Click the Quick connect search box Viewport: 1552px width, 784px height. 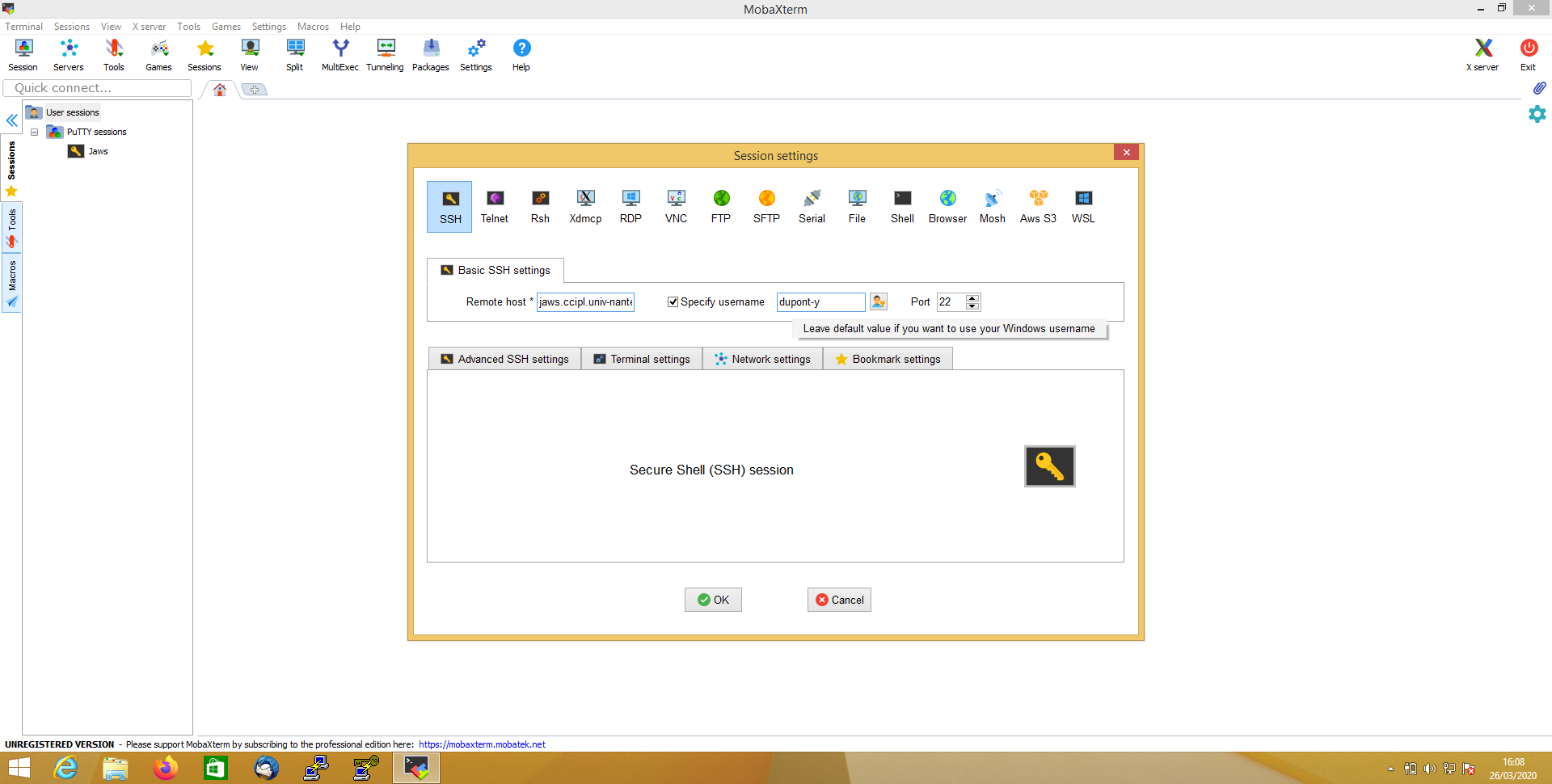pyautogui.click(x=97, y=88)
